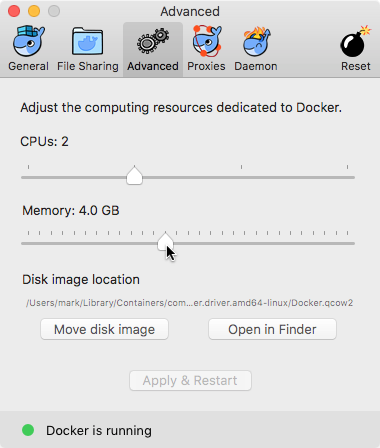Select the File Sharing folder icon
Image resolution: width=380 pixels, height=448 pixels.
pos(87,41)
